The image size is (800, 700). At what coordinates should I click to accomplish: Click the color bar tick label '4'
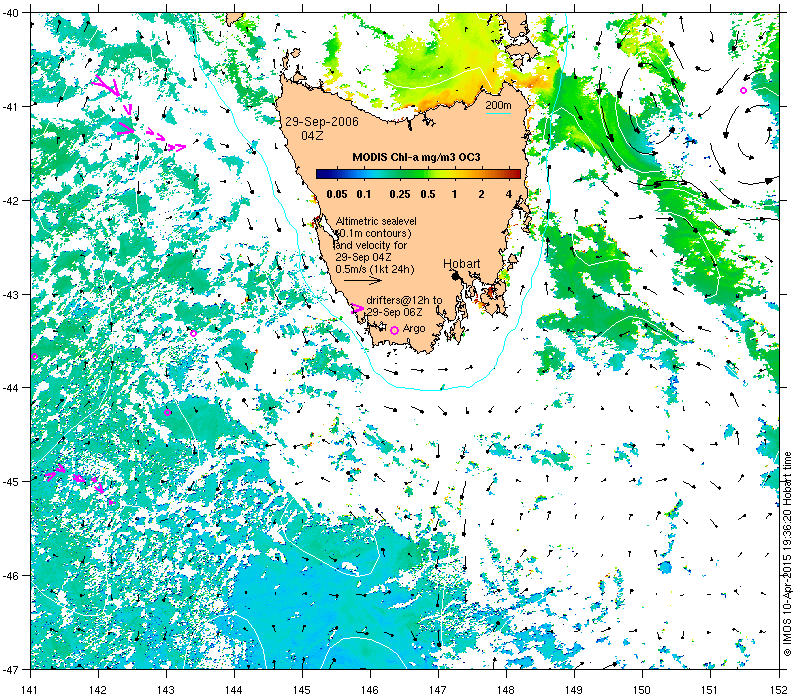[509, 194]
